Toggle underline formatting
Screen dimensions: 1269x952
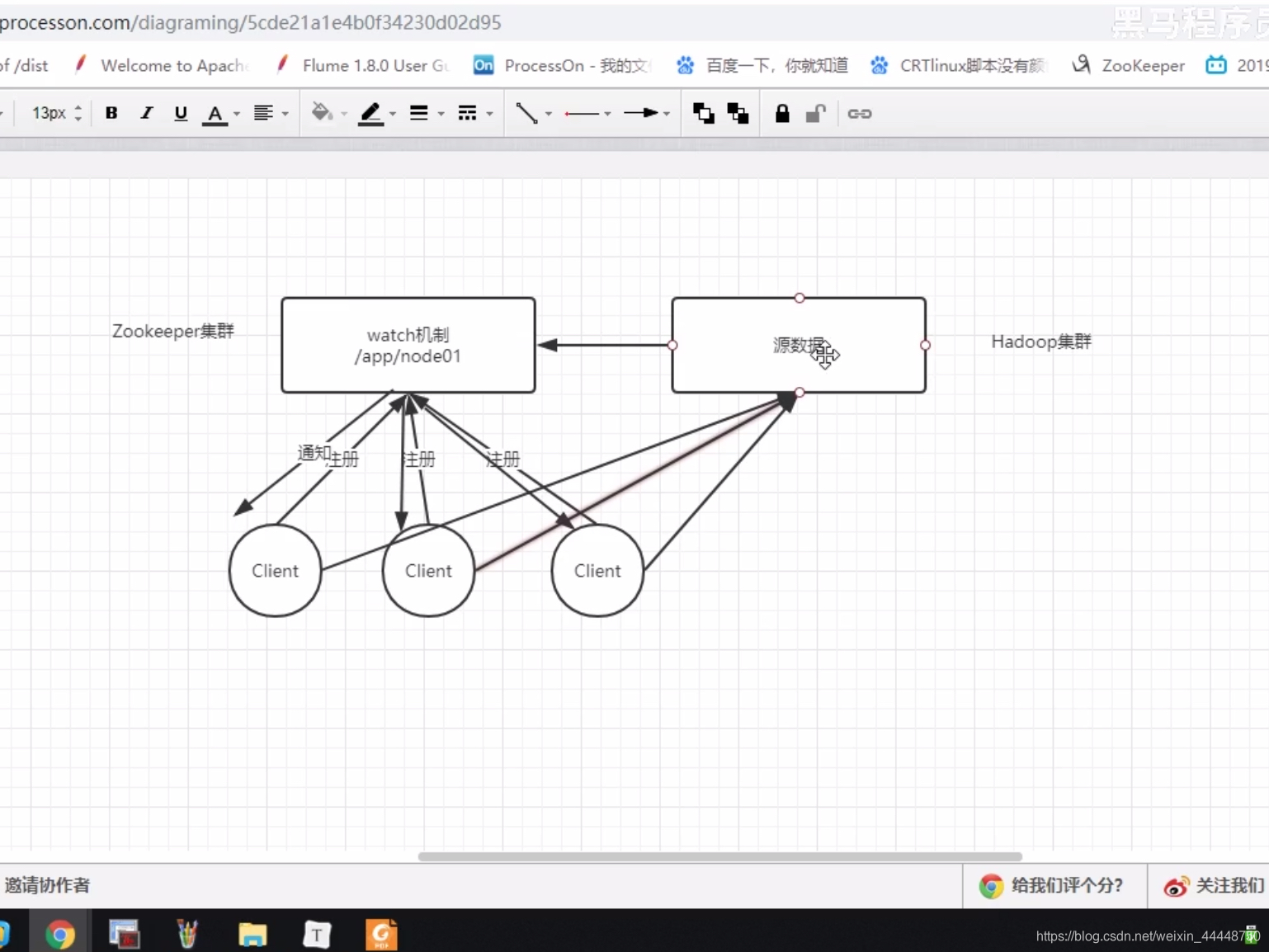click(x=181, y=113)
